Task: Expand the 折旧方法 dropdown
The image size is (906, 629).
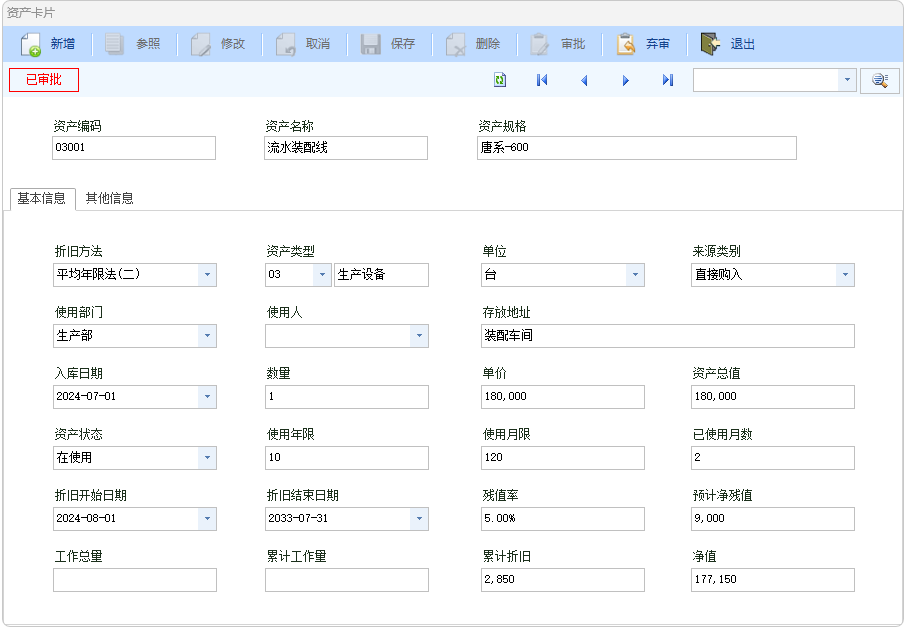Action: (x=207, y=275)
